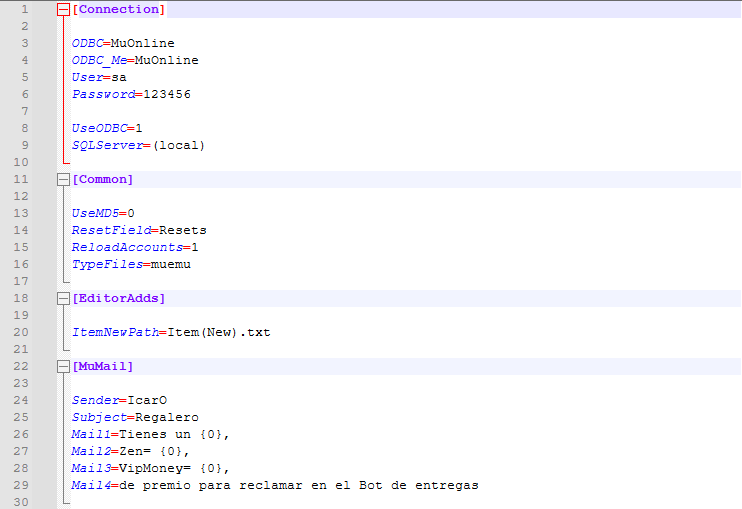Click the TypeFiles value muemu
742x509 pixels.
click(x=170, y=264)
